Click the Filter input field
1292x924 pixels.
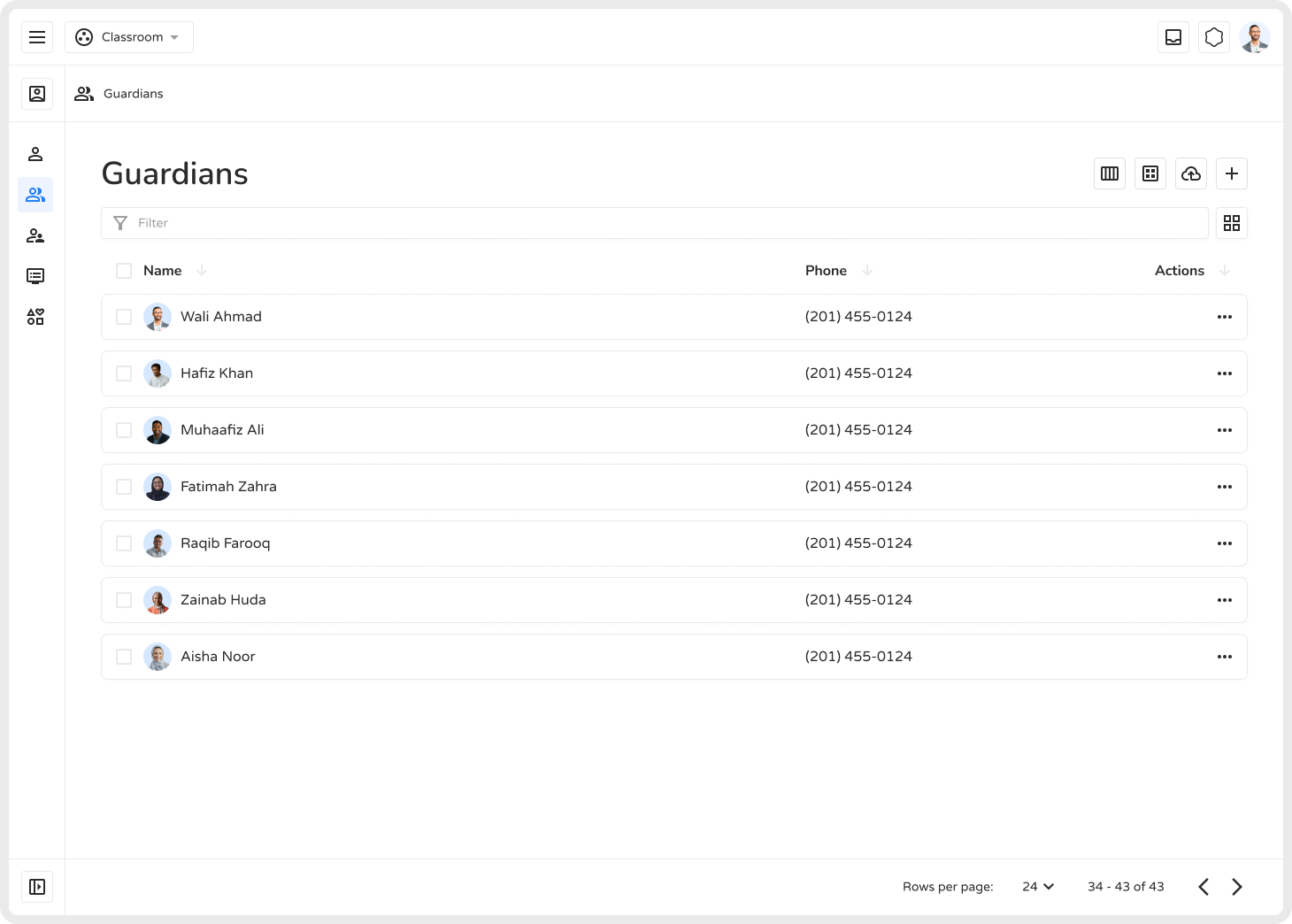[x=655, y=223]
